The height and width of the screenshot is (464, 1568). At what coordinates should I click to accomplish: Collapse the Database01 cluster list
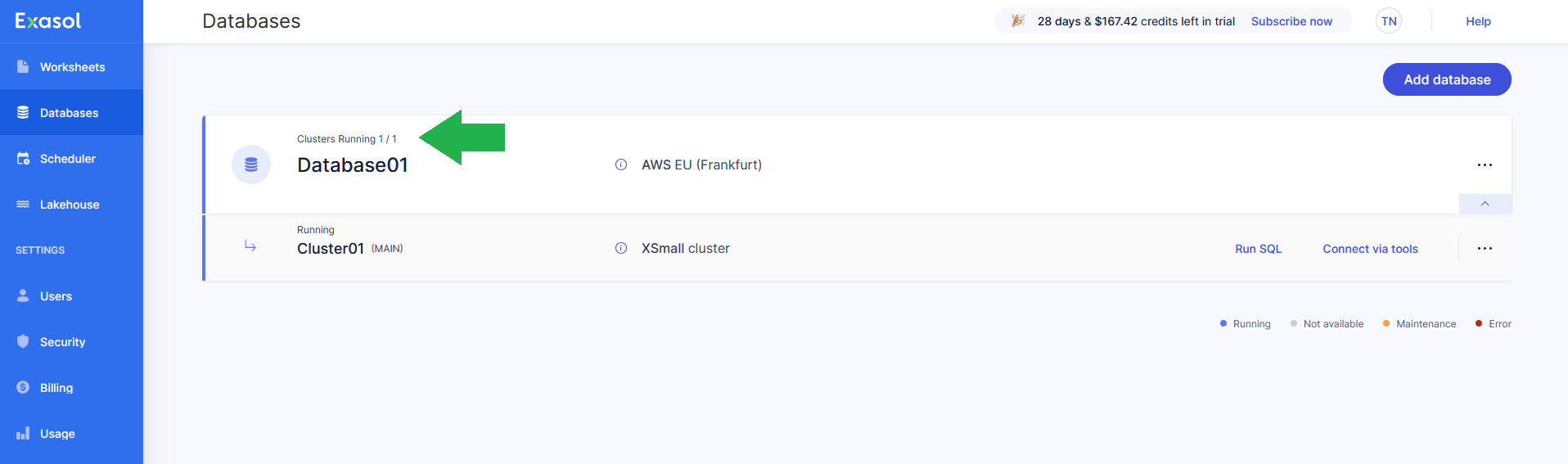pyautogui.click(x=1485, y=204)
